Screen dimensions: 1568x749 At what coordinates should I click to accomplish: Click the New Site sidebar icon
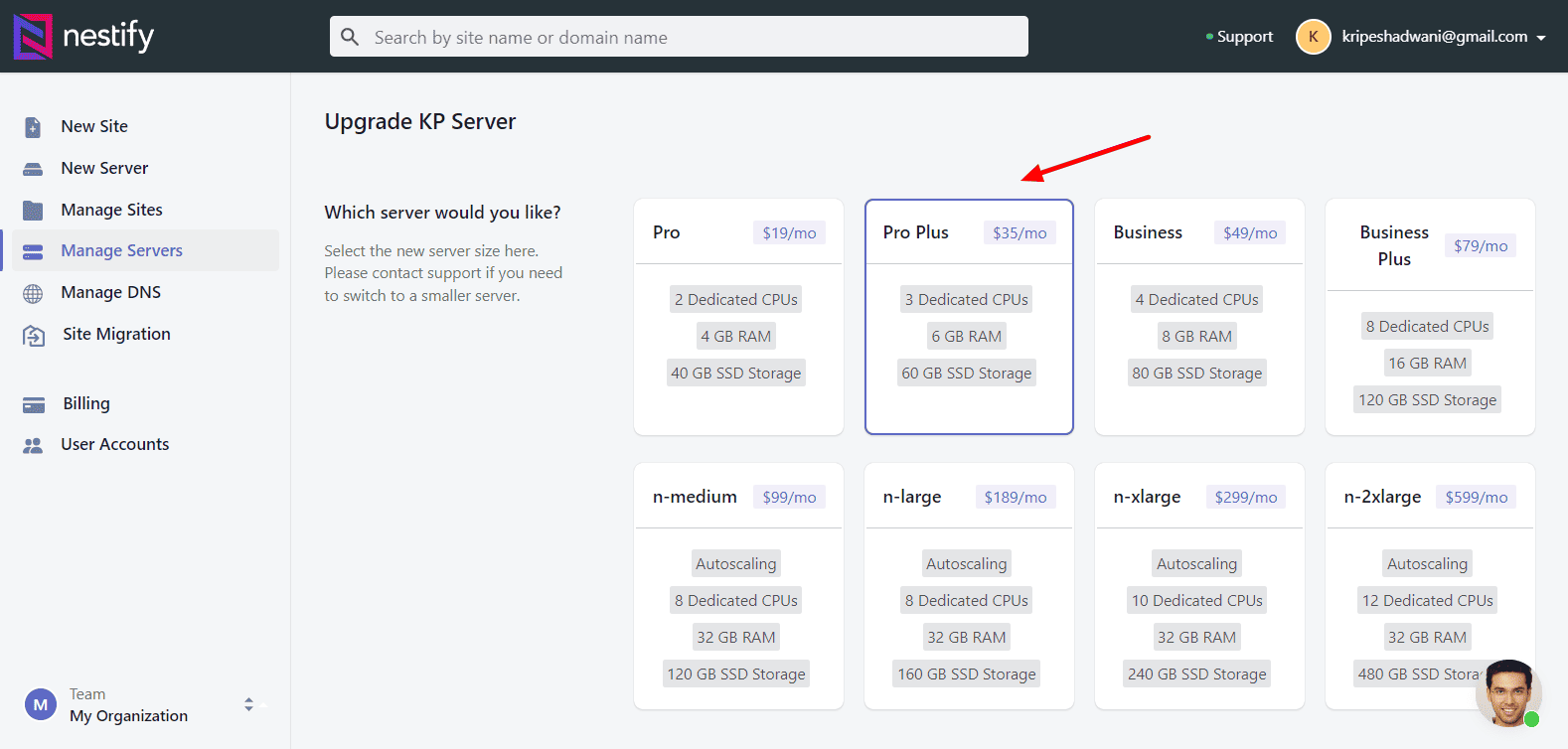click(33, 127)
